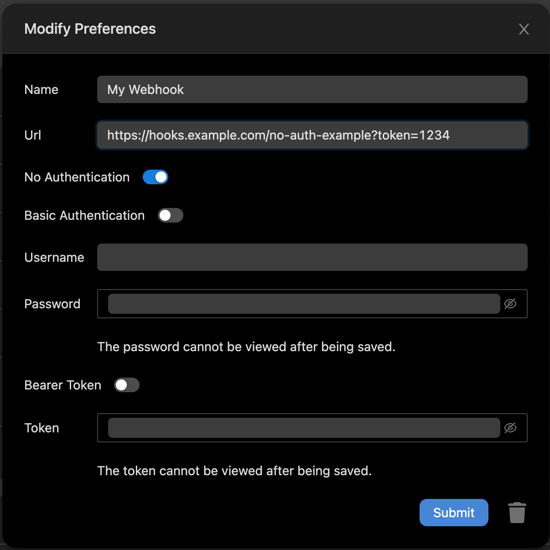Enable the Basic Authentication switch
Screen dimensions: 550x550
click(x=170, y=215)
